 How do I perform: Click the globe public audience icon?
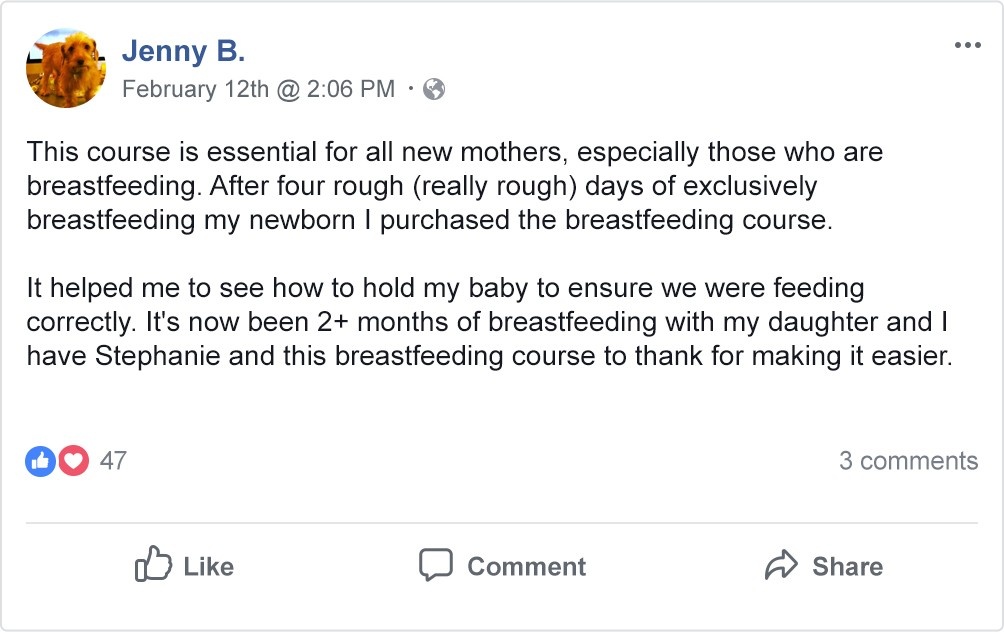point(434,90)
